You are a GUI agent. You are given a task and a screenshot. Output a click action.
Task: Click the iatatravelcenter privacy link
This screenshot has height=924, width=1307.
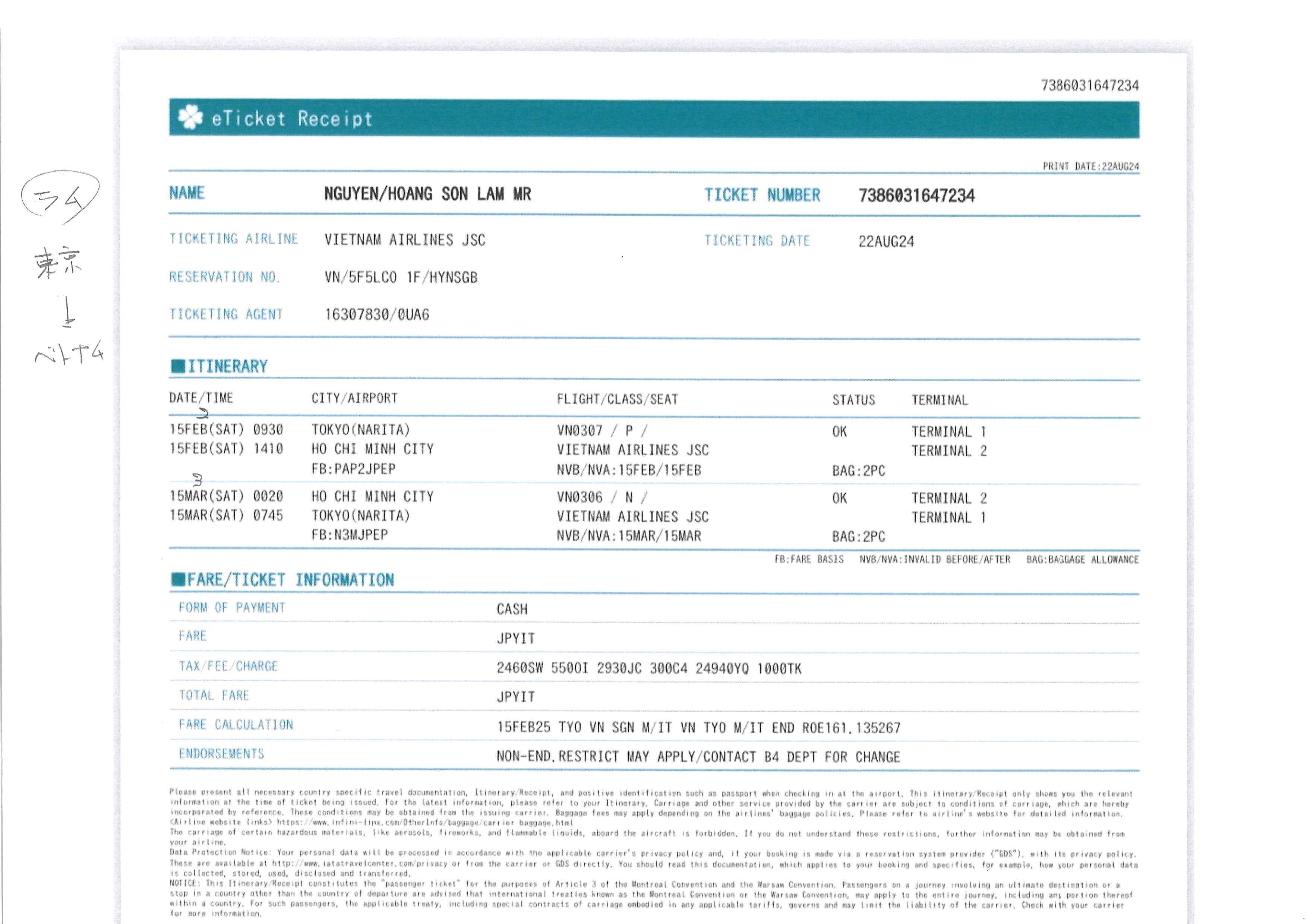click(x=360, y=863)
